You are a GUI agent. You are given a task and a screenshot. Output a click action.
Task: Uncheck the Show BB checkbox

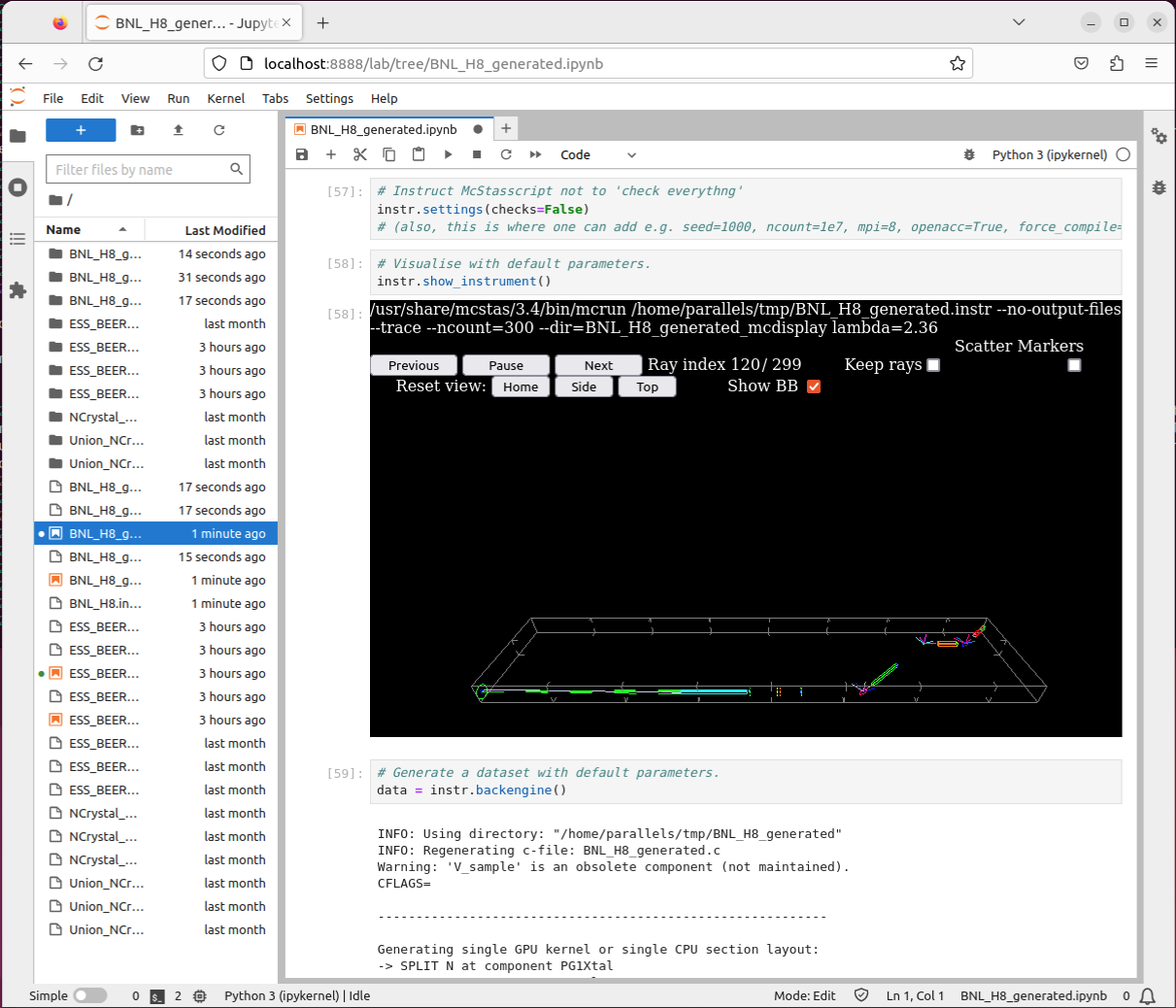[x=814, y=386]
